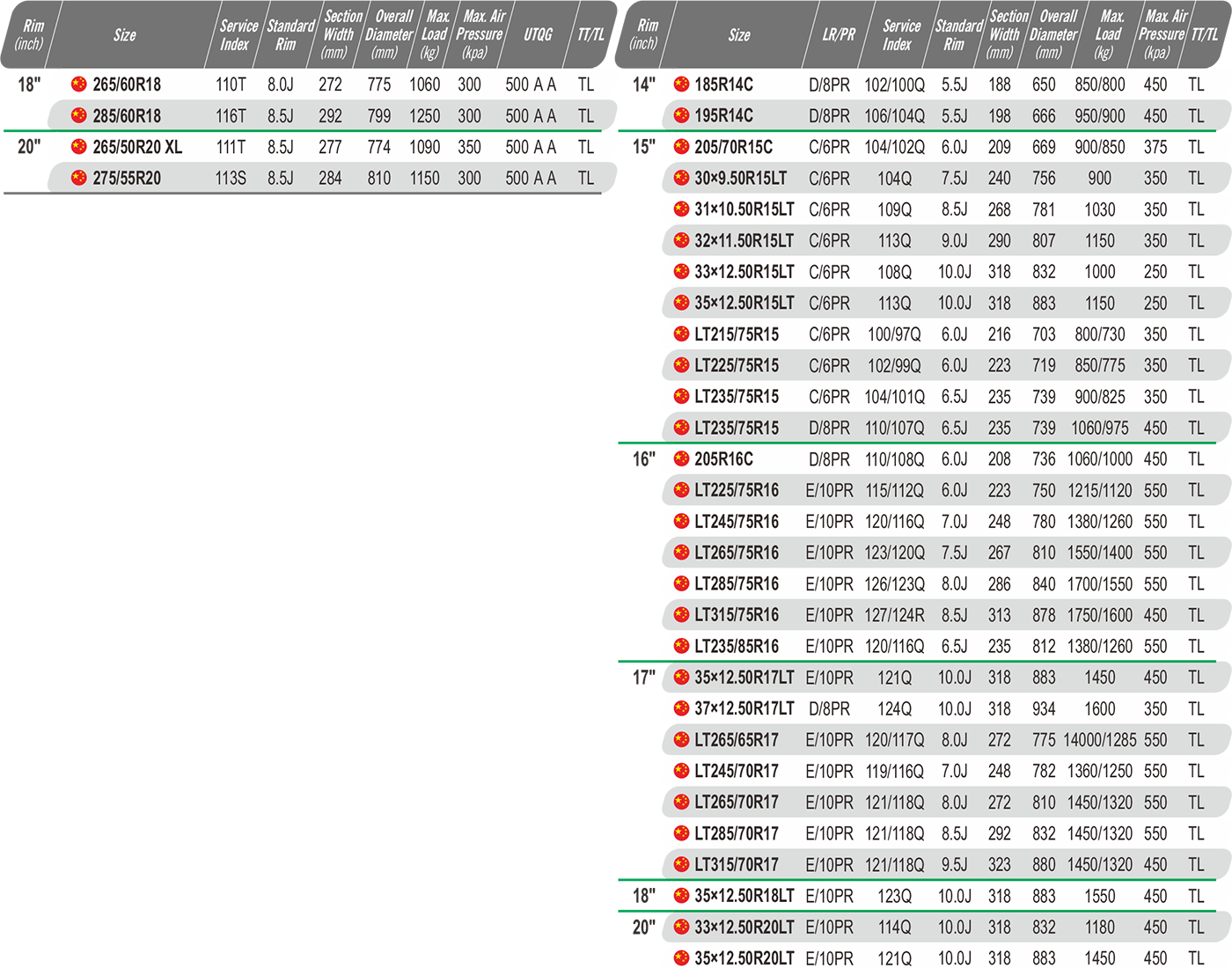Click the UTQG column header

pos(538,34)
